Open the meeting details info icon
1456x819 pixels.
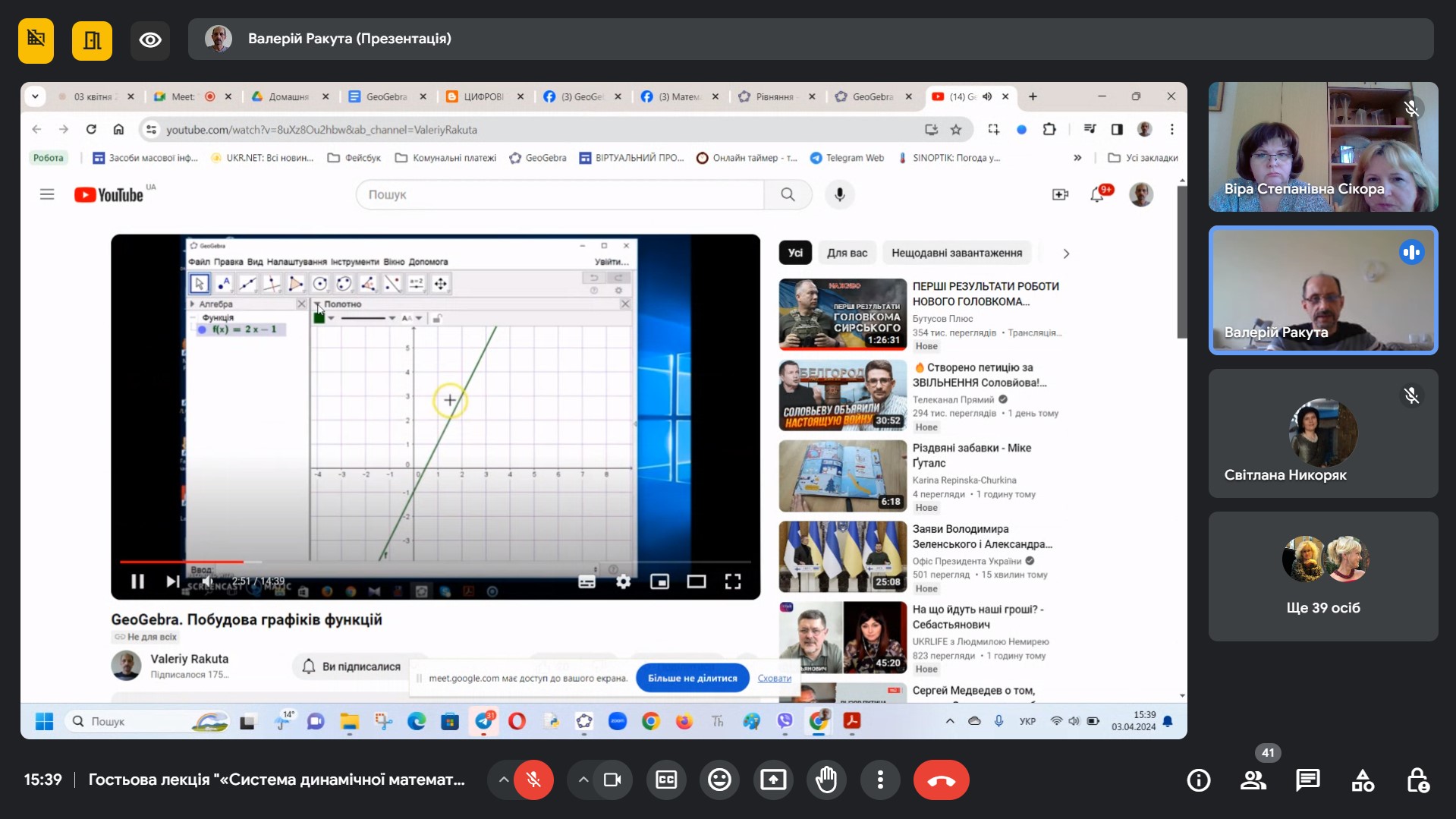[1199, 780]
